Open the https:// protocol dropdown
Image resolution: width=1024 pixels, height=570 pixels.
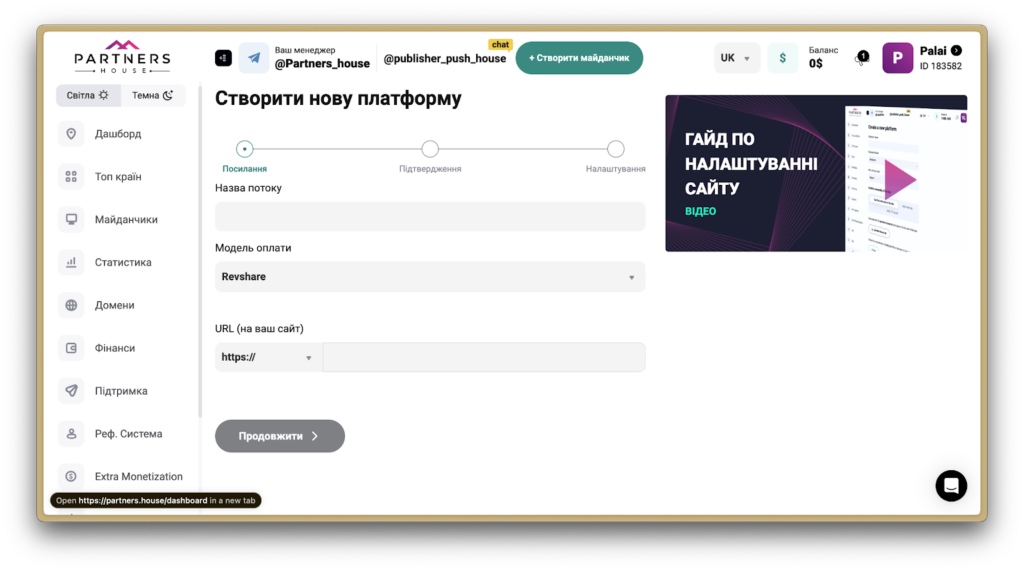pos(268,358)
